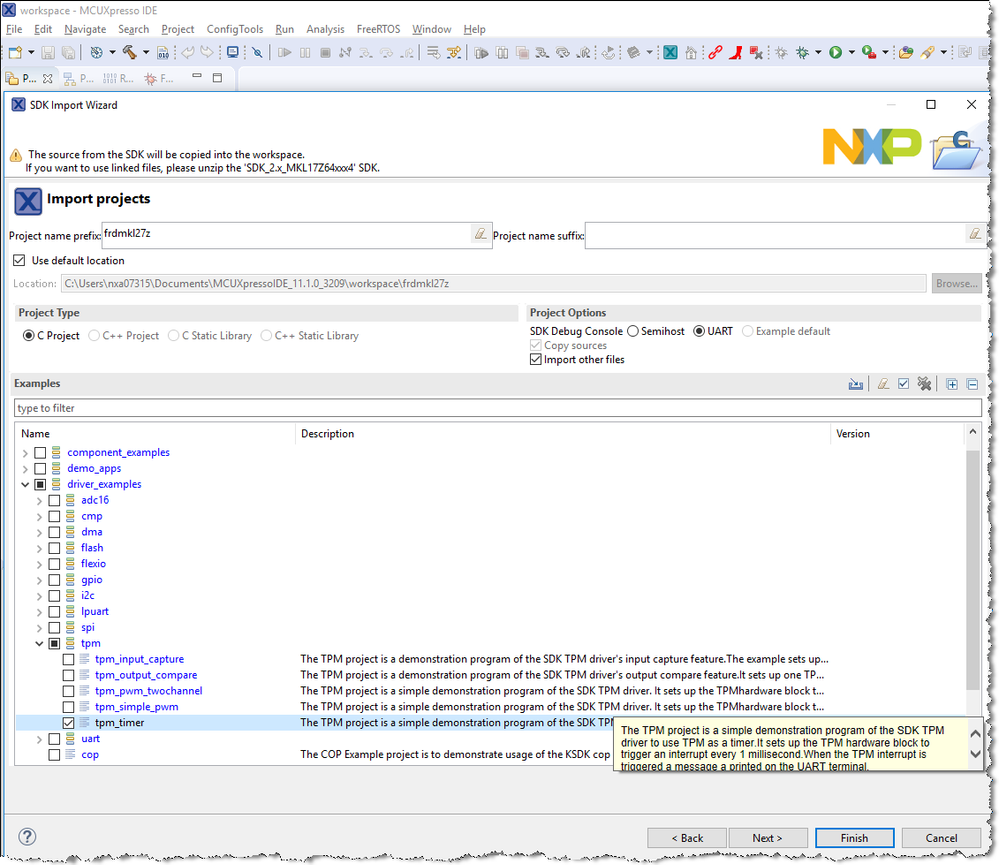Open the Run button dropdown arrow
999x865 pixels.
pos(851,52)
